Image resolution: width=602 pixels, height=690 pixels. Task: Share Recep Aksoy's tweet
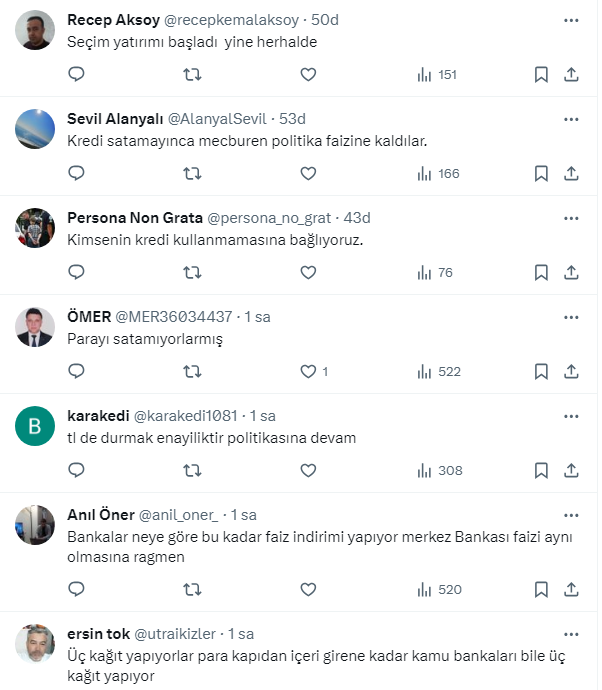point(571,74)
